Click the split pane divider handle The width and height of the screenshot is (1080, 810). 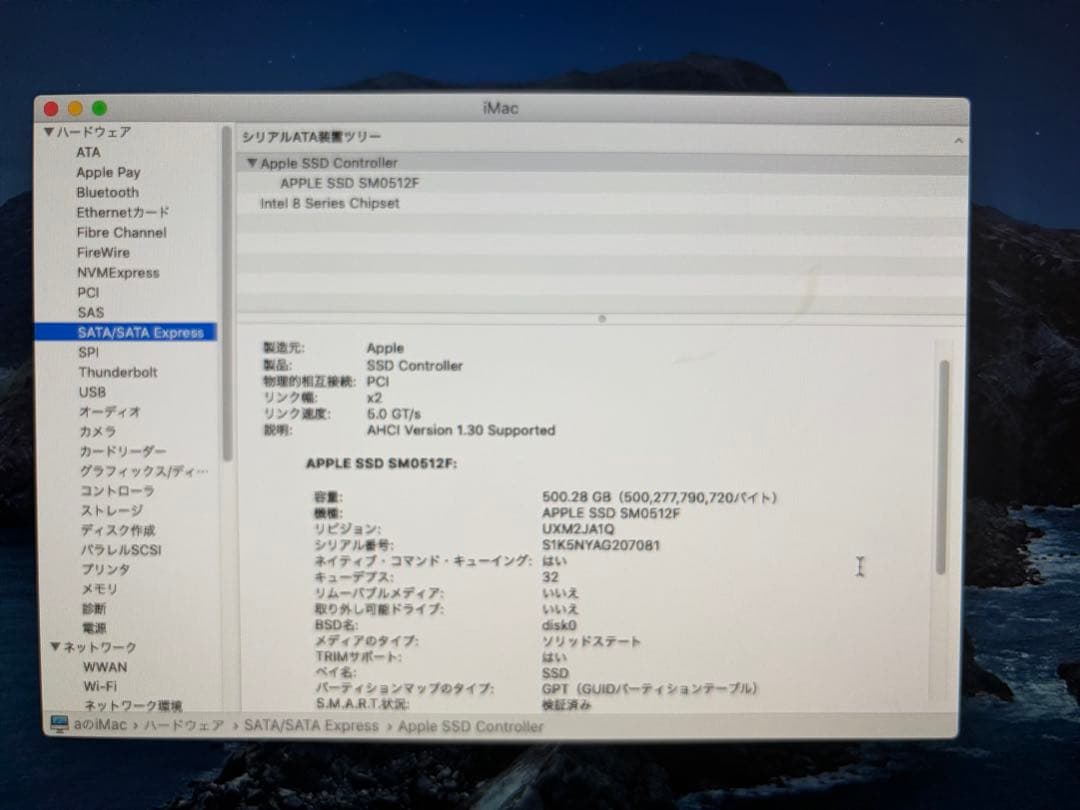point(602,319)
